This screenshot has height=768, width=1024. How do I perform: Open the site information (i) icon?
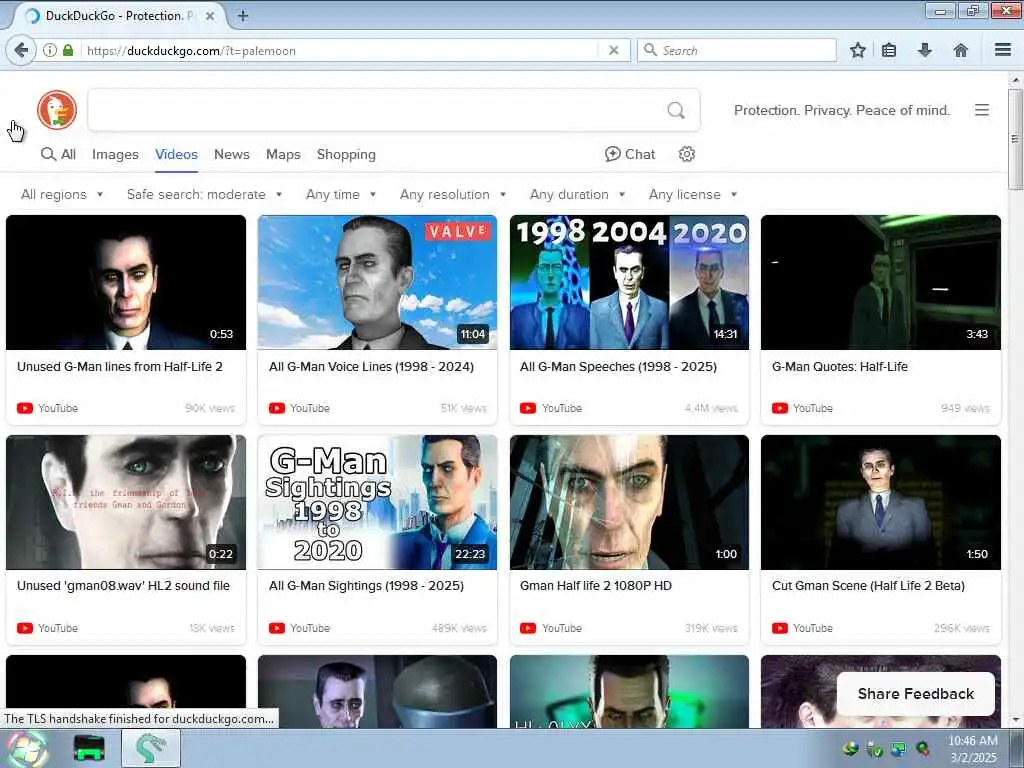click(50, 50)
